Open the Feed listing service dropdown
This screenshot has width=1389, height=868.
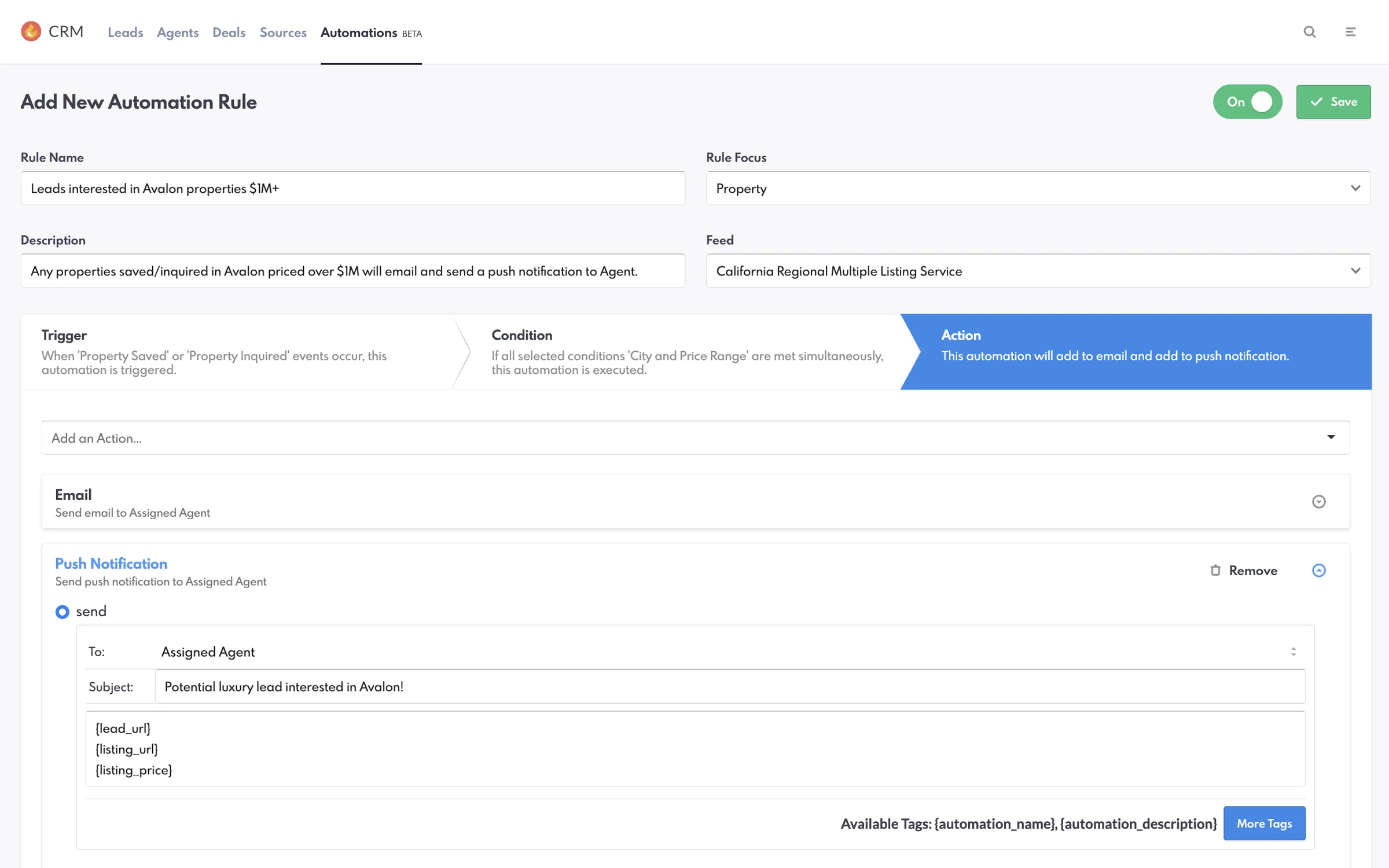click(1038, 271)
